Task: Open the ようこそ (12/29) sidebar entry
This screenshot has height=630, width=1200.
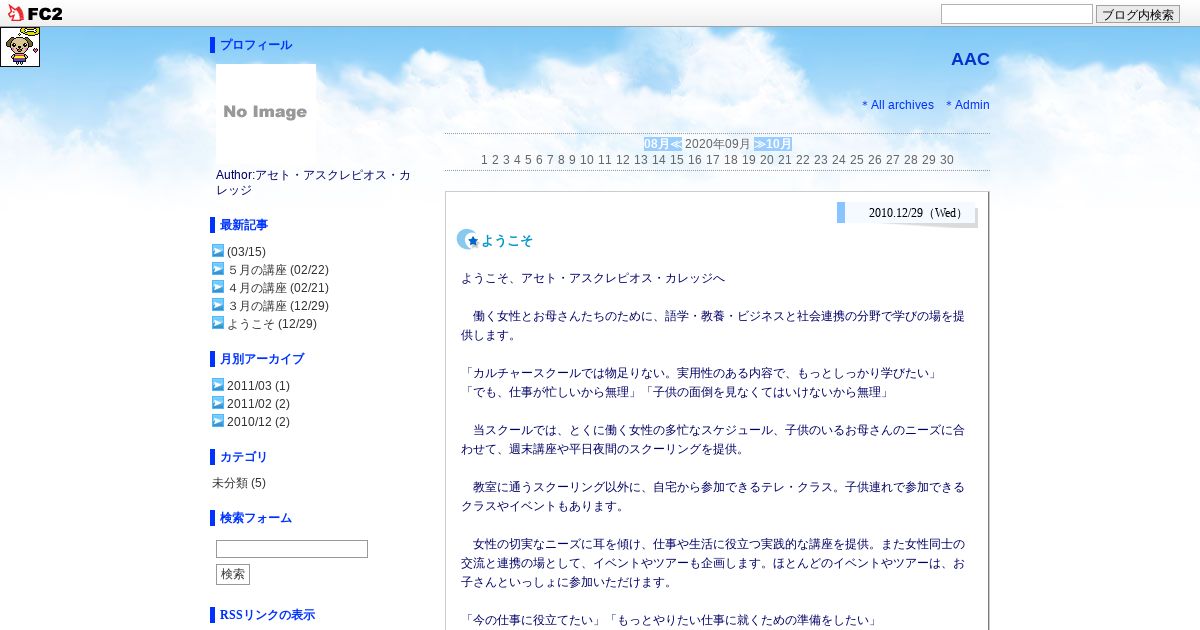Action: 272,324
